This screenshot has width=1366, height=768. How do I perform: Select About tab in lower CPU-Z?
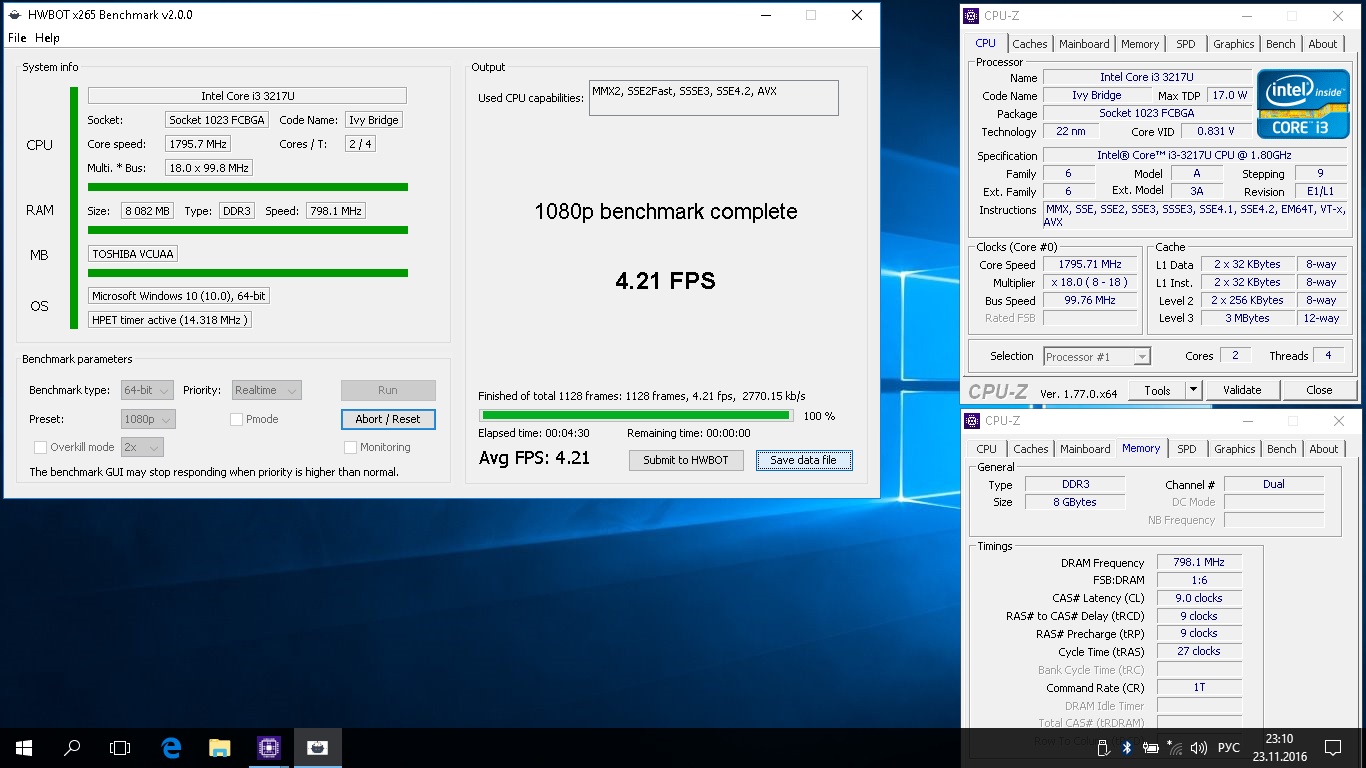1324,449
